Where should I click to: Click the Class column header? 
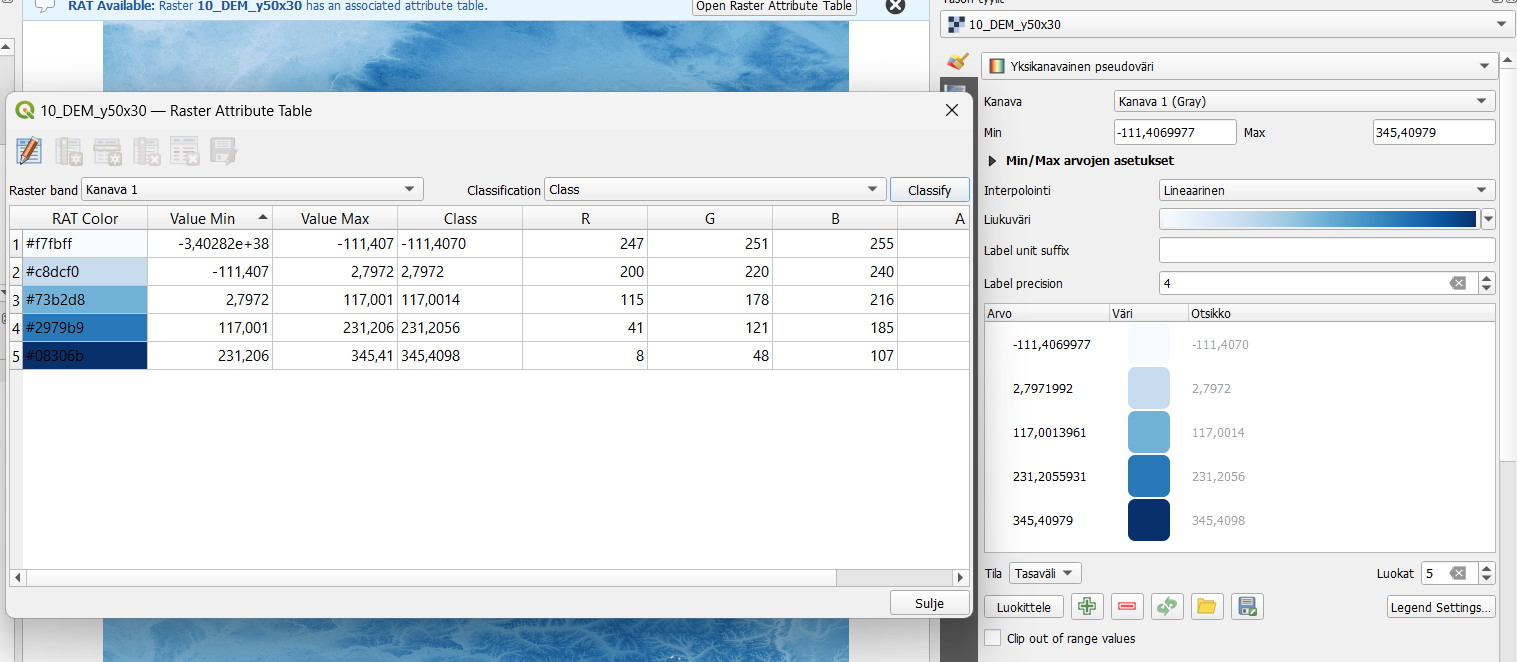pos(460,218)
